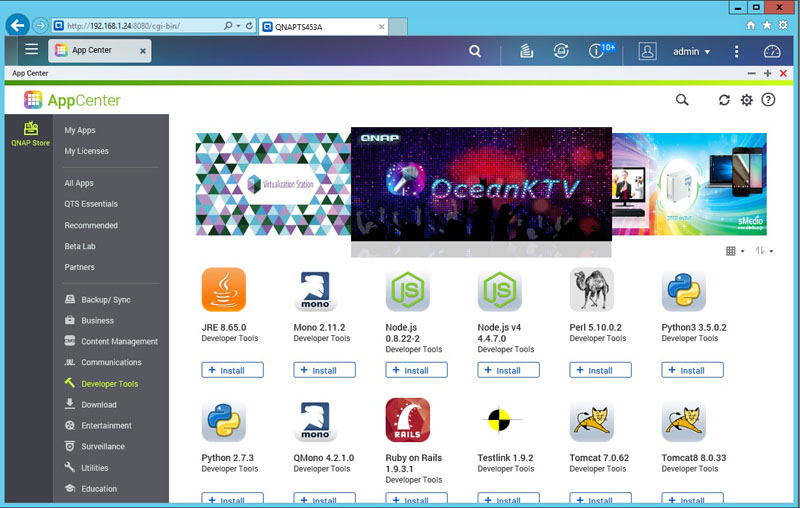Click the QMono 4.2.1.0 app icon
The height and width of the screenshot is (508, 800).
tap(315, 420)
